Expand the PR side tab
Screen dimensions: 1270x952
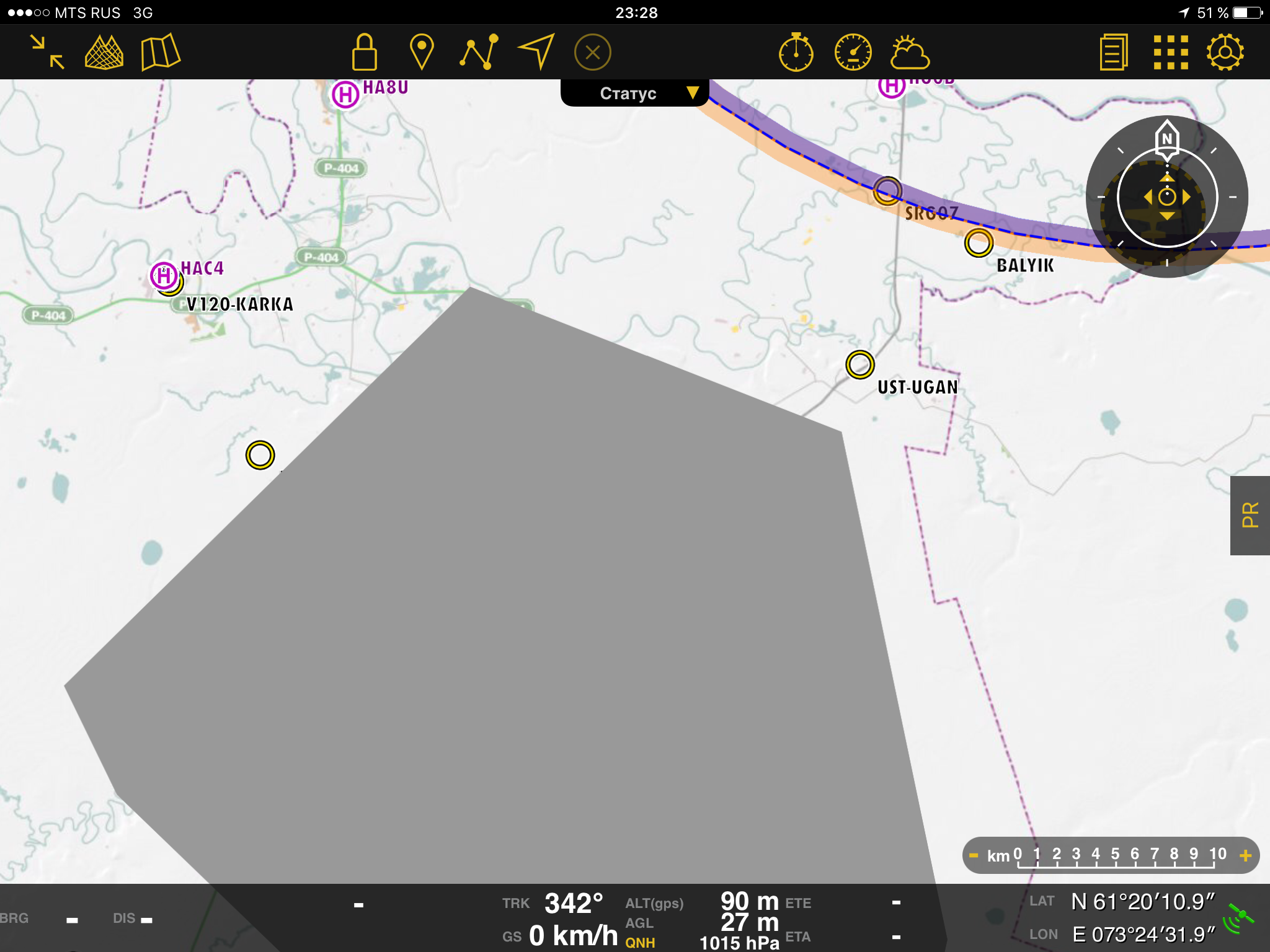1250,515
